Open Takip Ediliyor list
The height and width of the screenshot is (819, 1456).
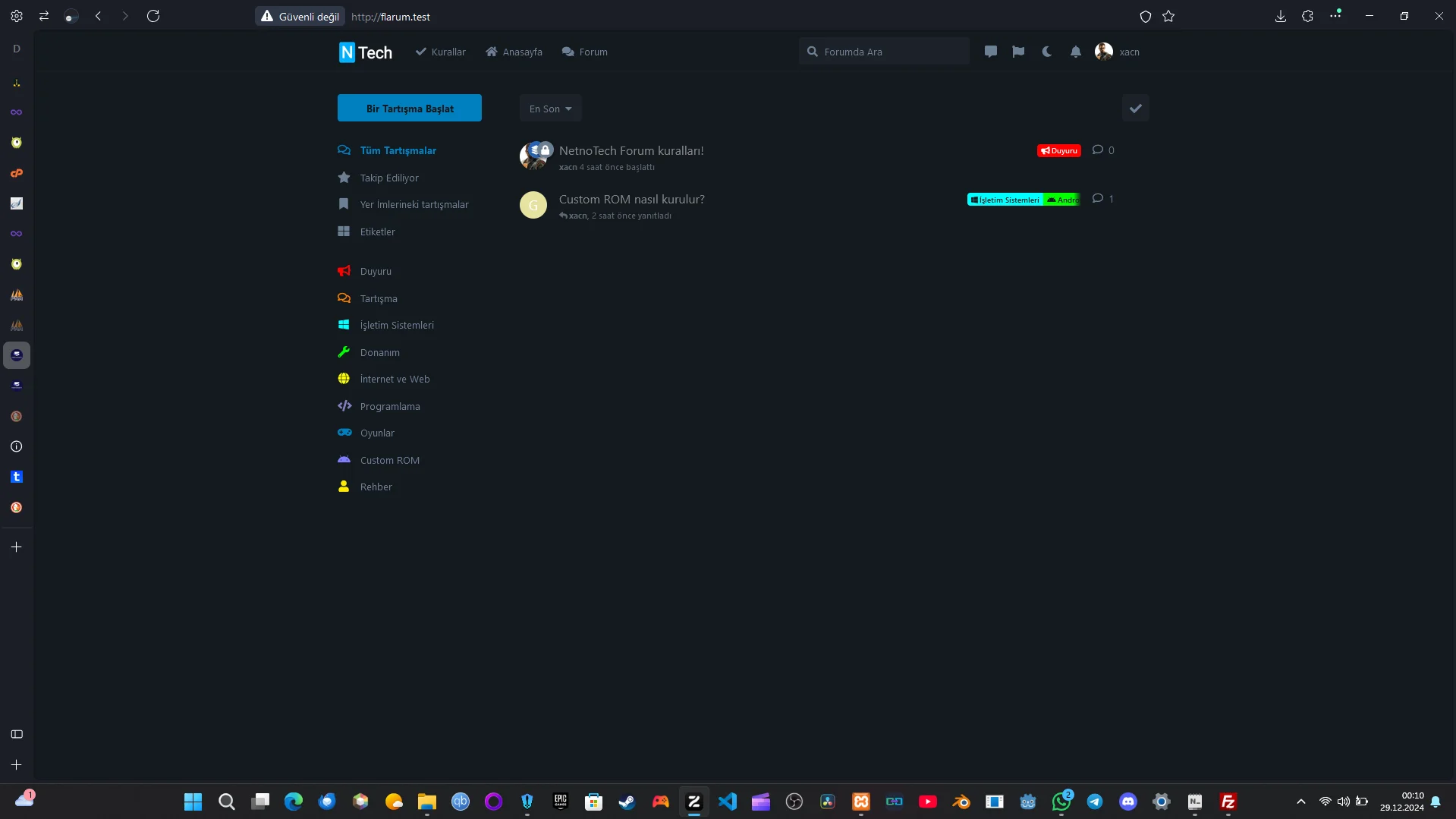click(x=378, y=178)
